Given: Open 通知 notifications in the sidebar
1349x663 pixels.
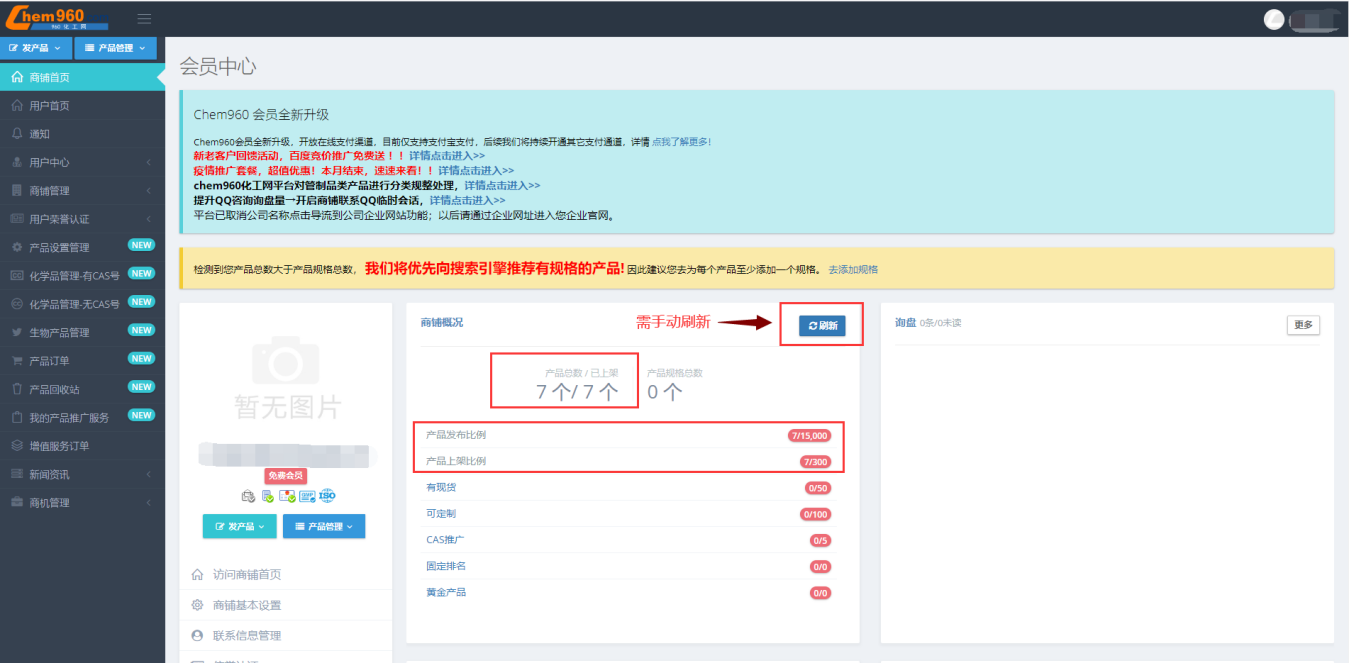Looking at the screenshot, I should (82, 134).
